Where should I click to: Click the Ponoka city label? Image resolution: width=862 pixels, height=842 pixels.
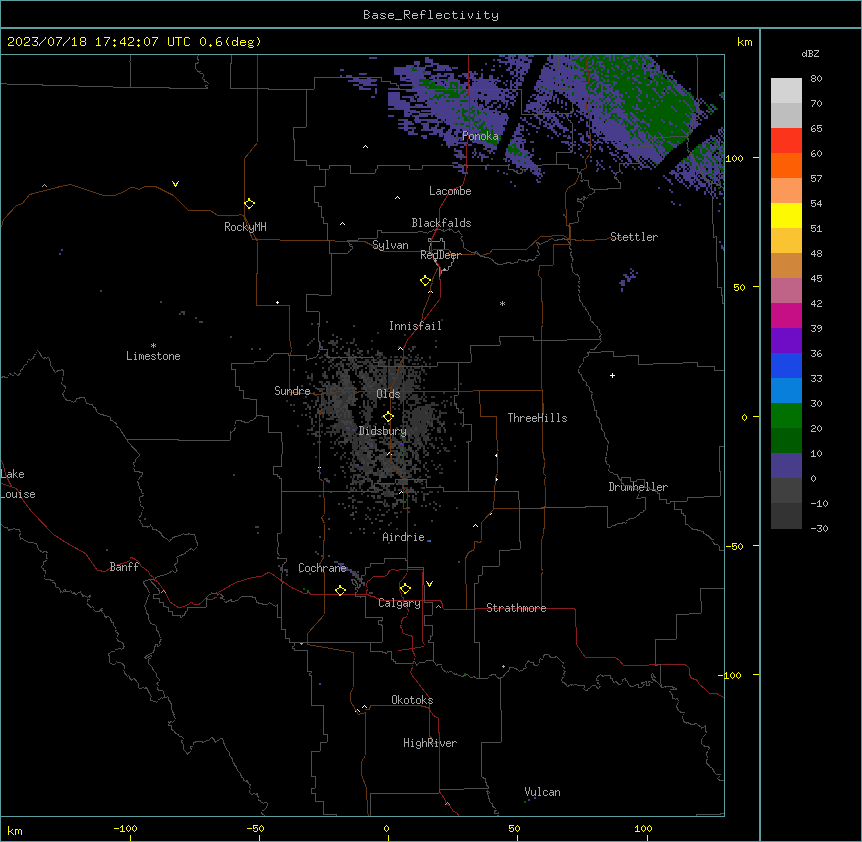pos(480,136)
